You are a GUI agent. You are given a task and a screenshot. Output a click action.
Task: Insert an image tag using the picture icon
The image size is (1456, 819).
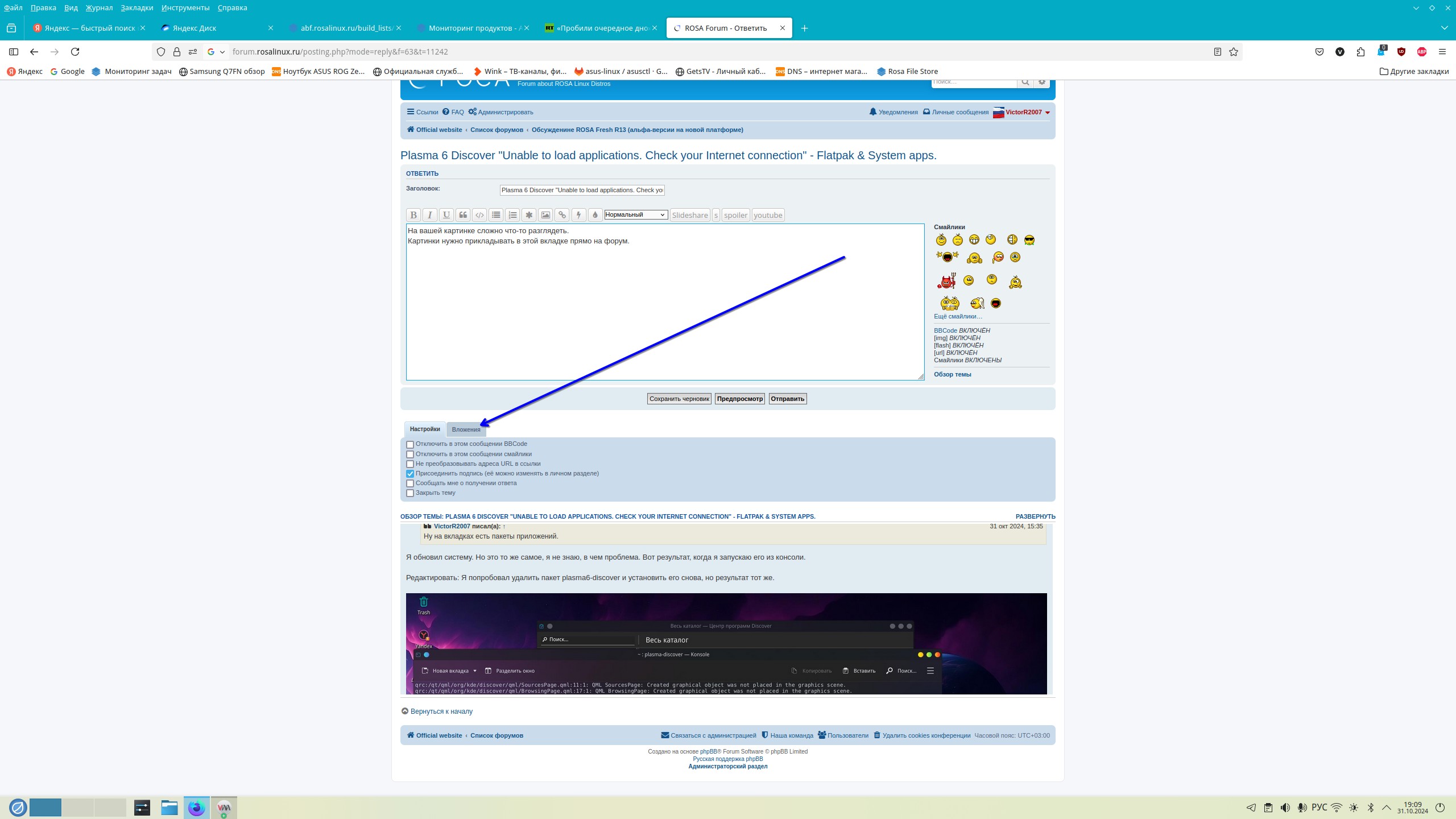545,215
